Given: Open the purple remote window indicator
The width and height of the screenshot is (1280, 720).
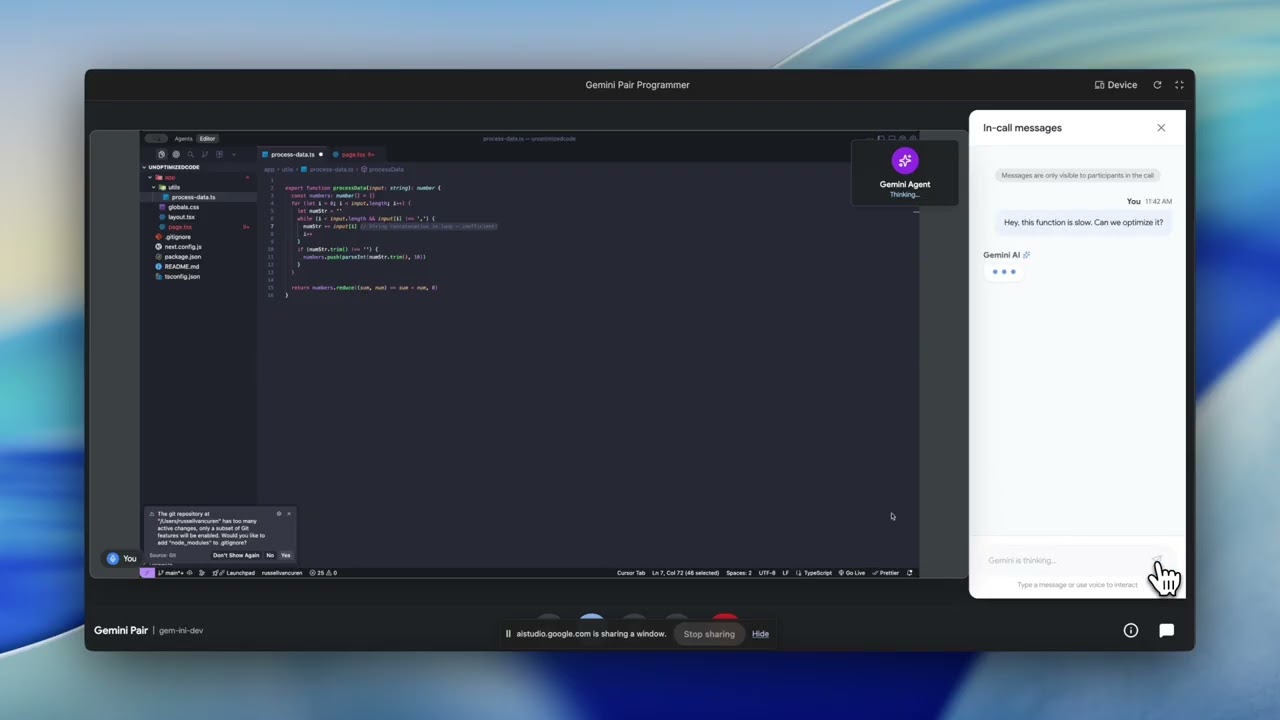Looking at the screenshot, I should (x=147, y=573).
